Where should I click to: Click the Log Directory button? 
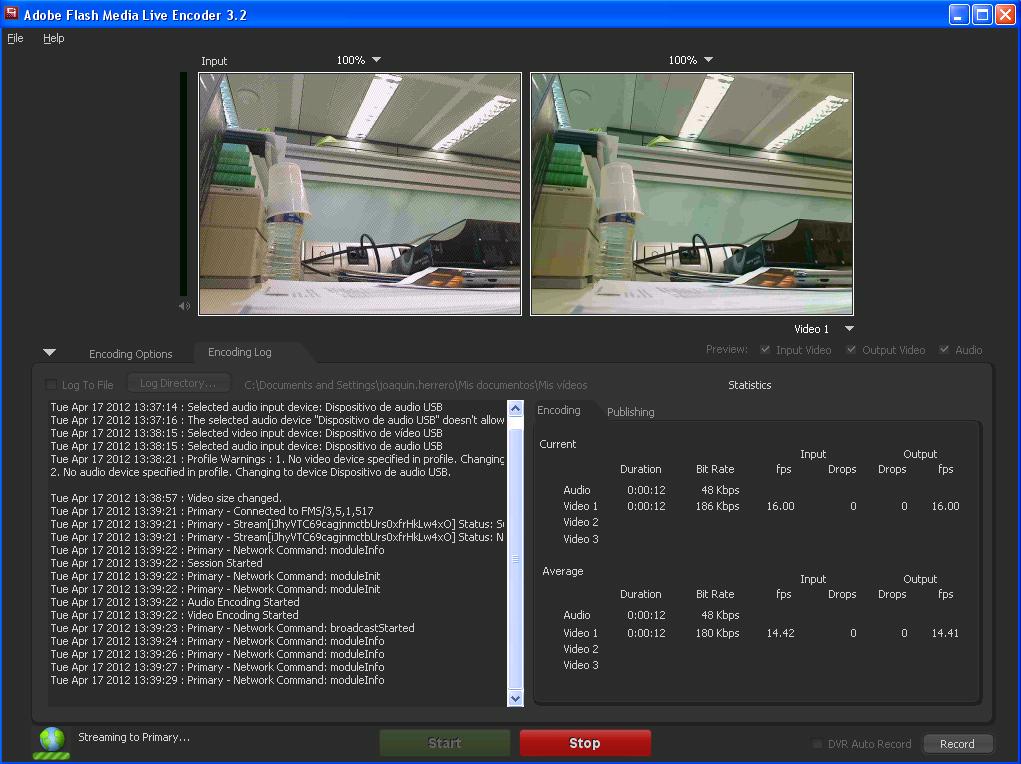178,383
